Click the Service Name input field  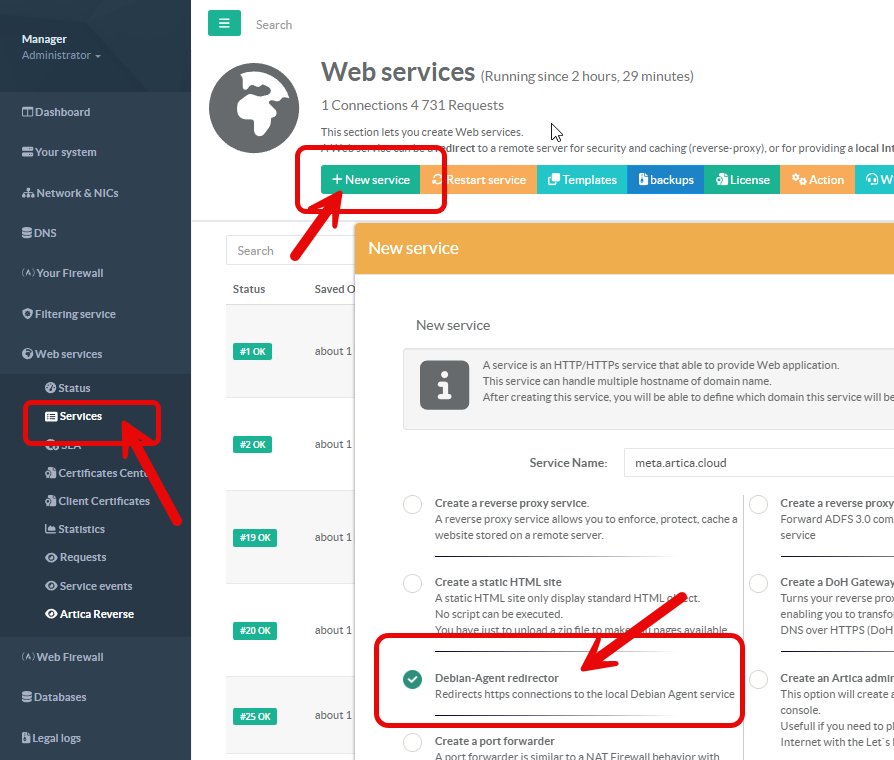(x=757, y=463)
